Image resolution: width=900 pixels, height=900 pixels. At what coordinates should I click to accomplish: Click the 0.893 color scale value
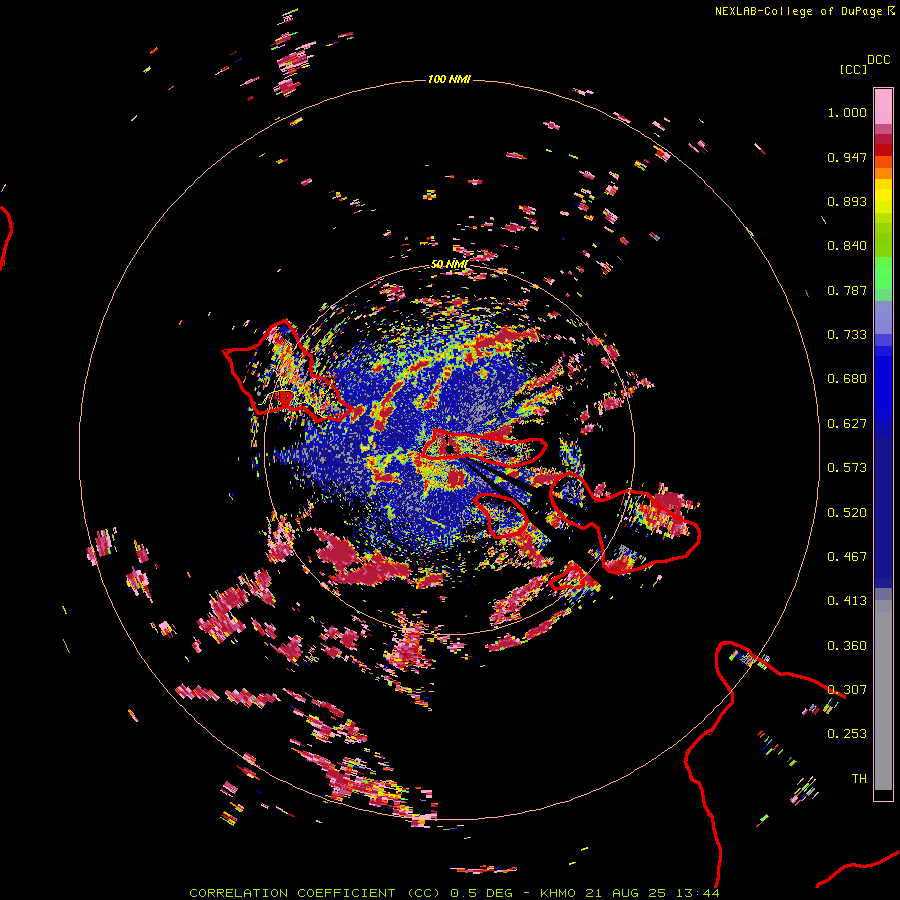pyautogui.click(x=847, y=201)
